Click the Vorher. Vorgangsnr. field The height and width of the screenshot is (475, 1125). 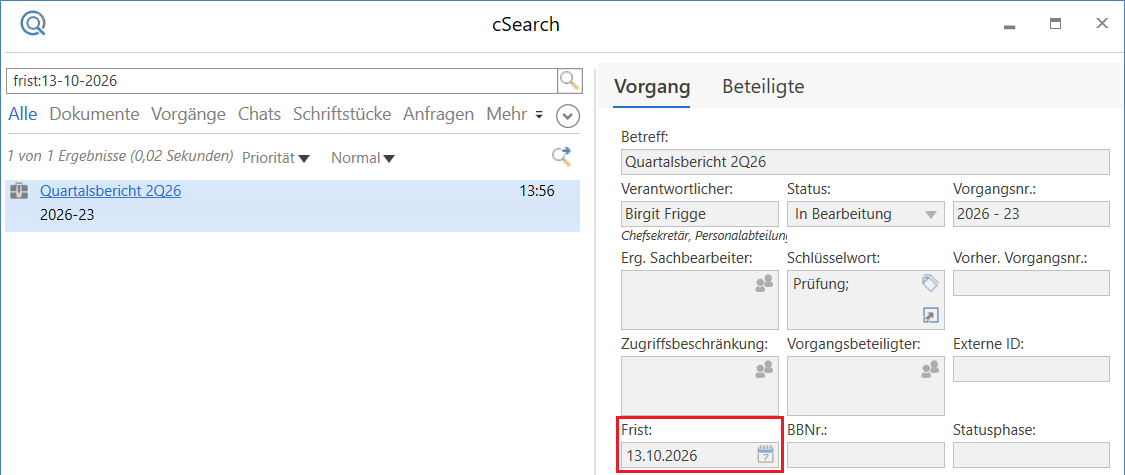[1031, 283]
